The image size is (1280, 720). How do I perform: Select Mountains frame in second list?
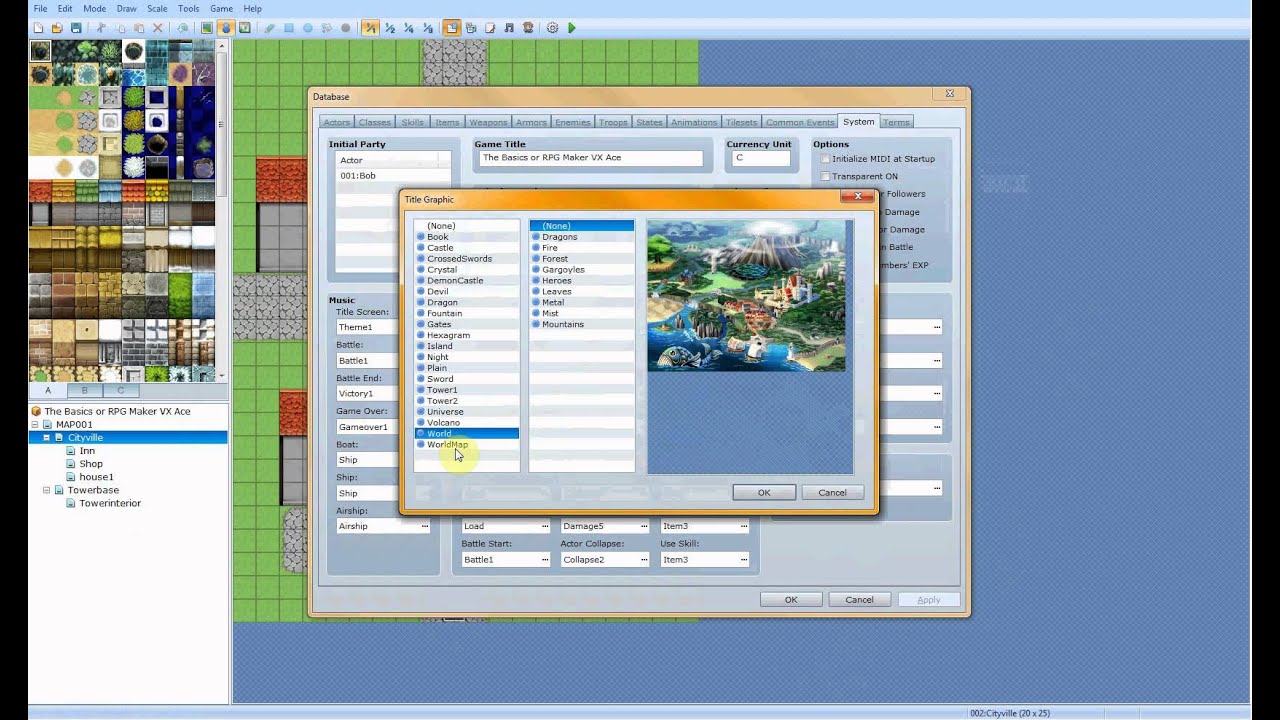click(x=582, y=324)
